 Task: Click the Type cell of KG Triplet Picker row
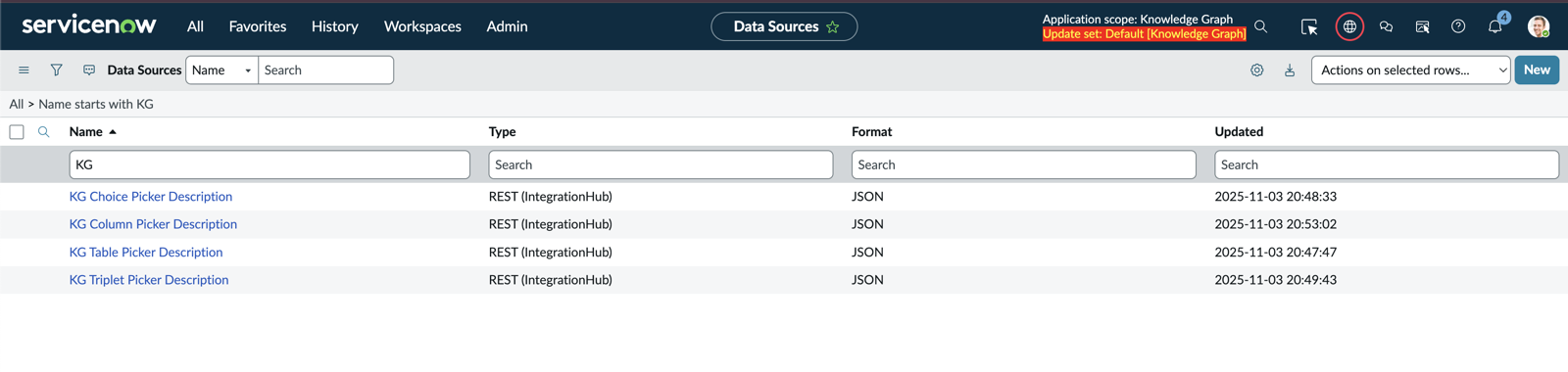click(x=551, y=280)
